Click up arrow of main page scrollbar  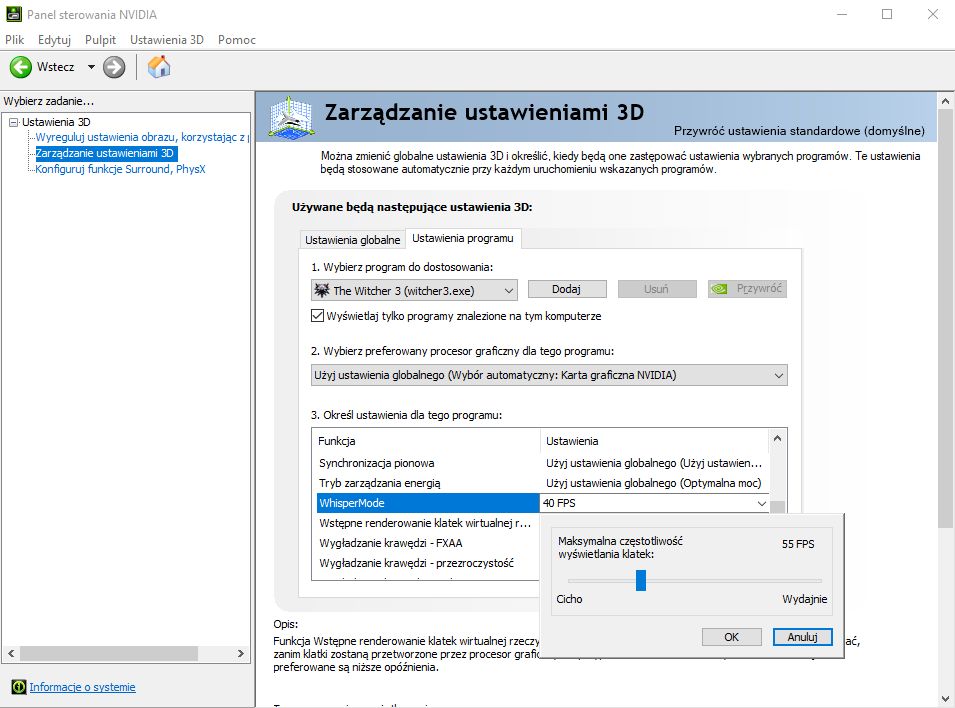(945, 101)
